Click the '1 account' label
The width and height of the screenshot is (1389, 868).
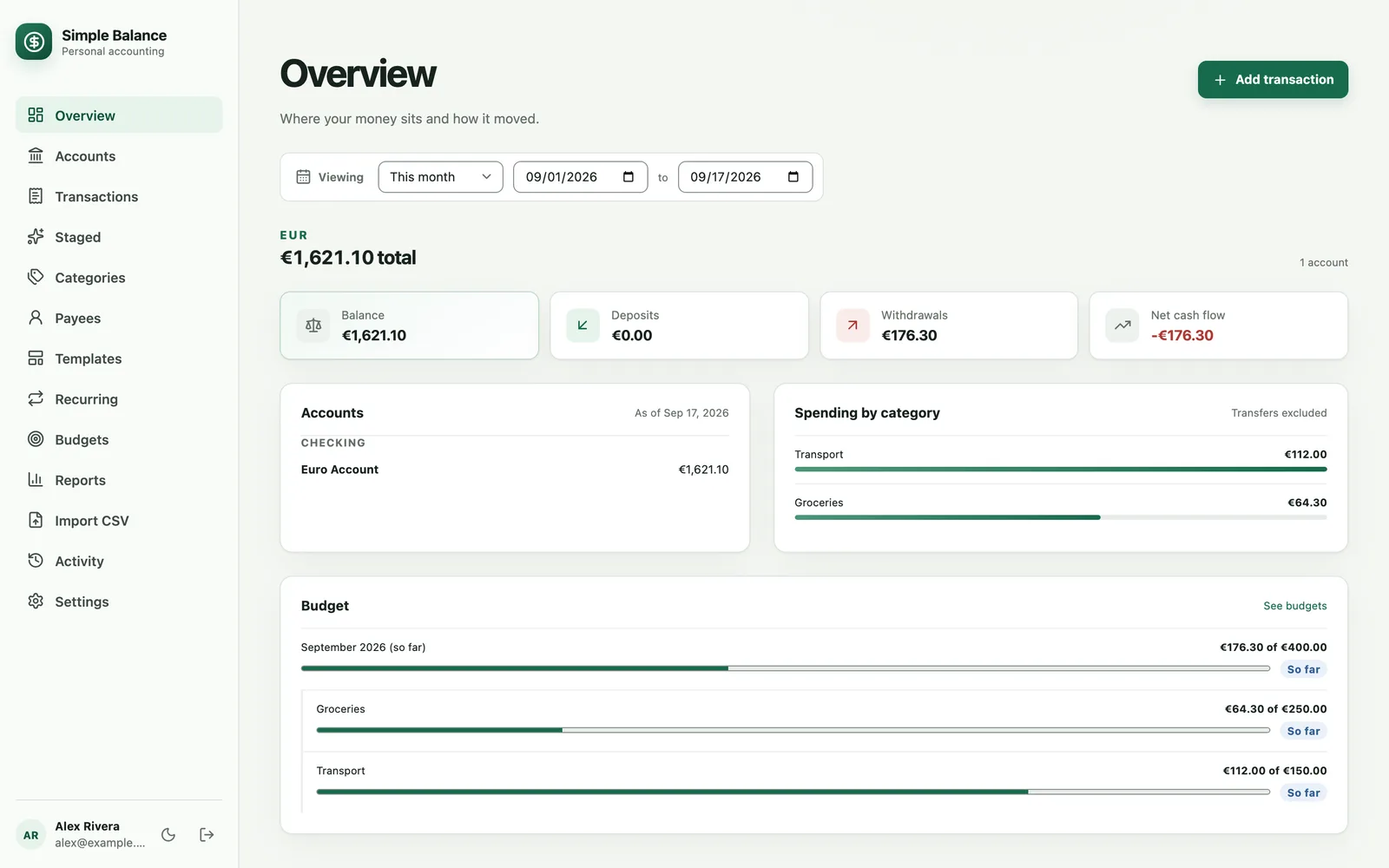coord(1323,262)
